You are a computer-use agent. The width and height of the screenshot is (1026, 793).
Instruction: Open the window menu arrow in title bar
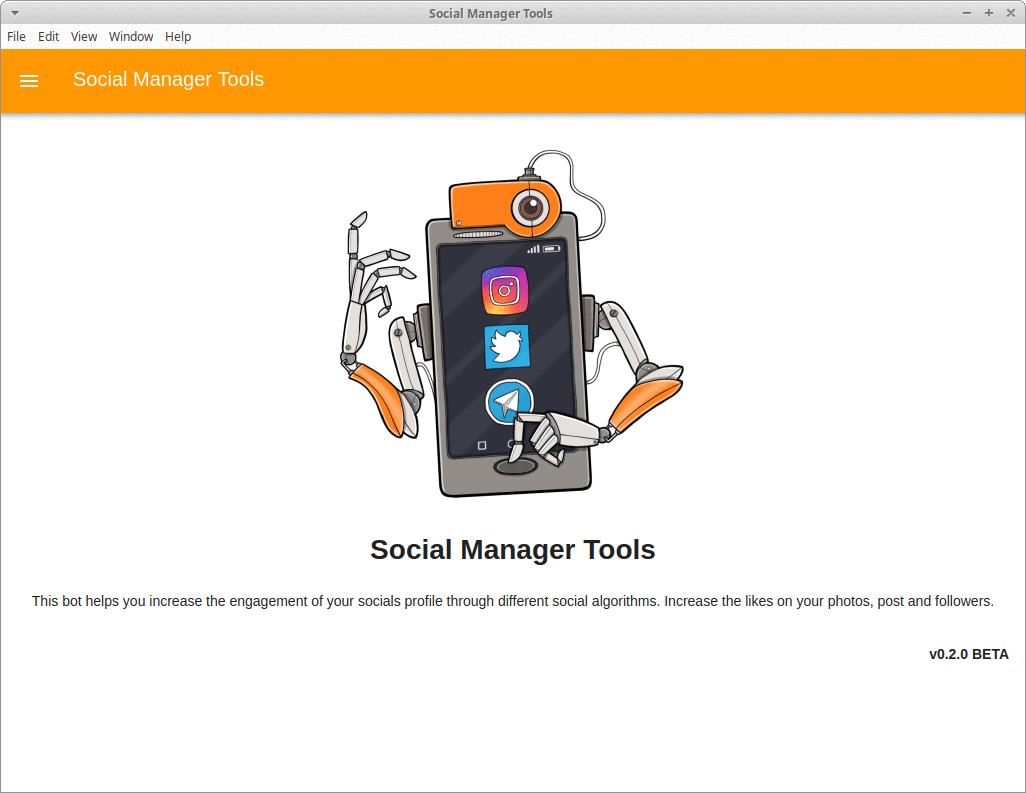(x=14, y=12)
